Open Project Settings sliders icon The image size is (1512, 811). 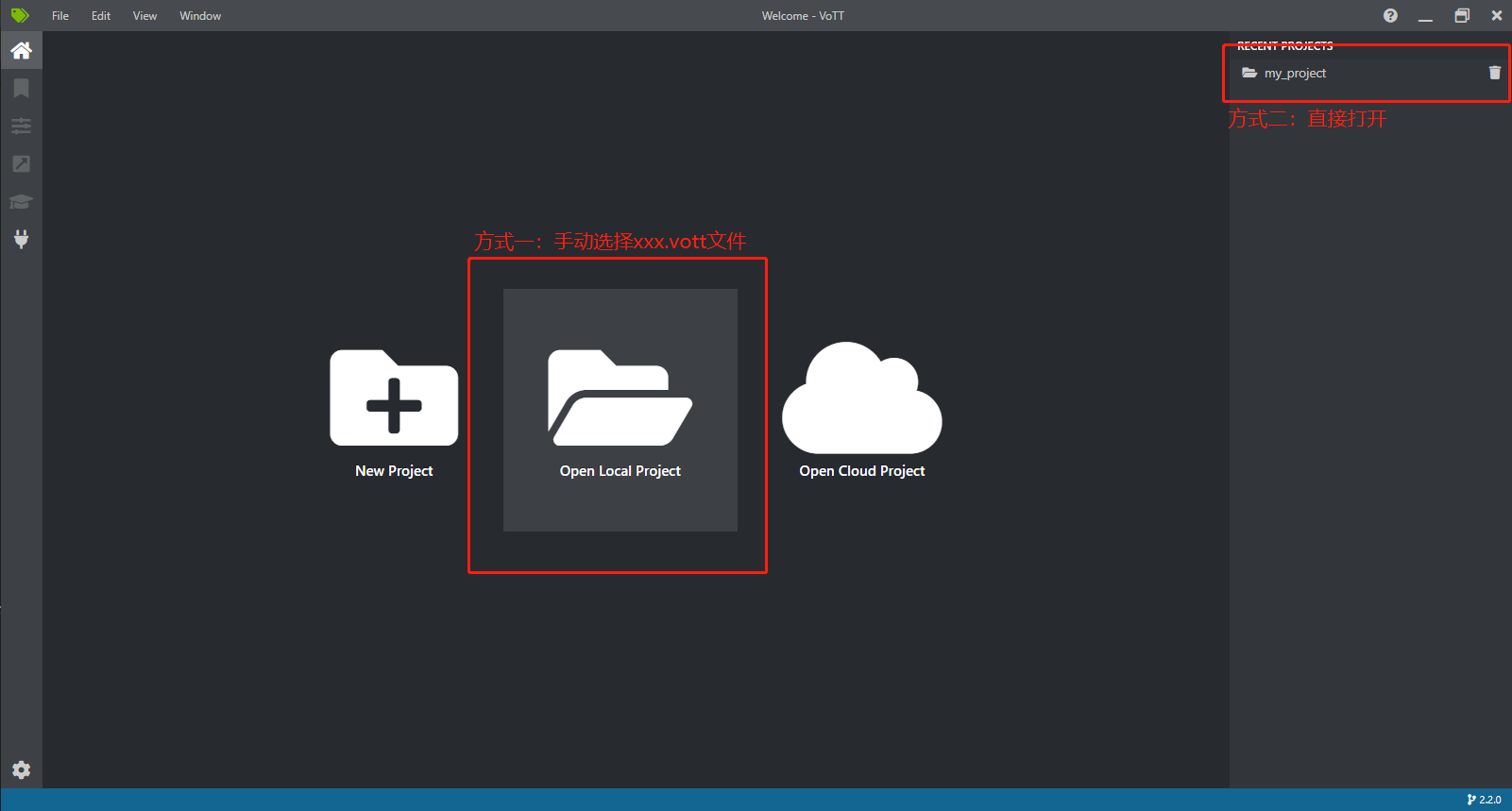[21, 126]
